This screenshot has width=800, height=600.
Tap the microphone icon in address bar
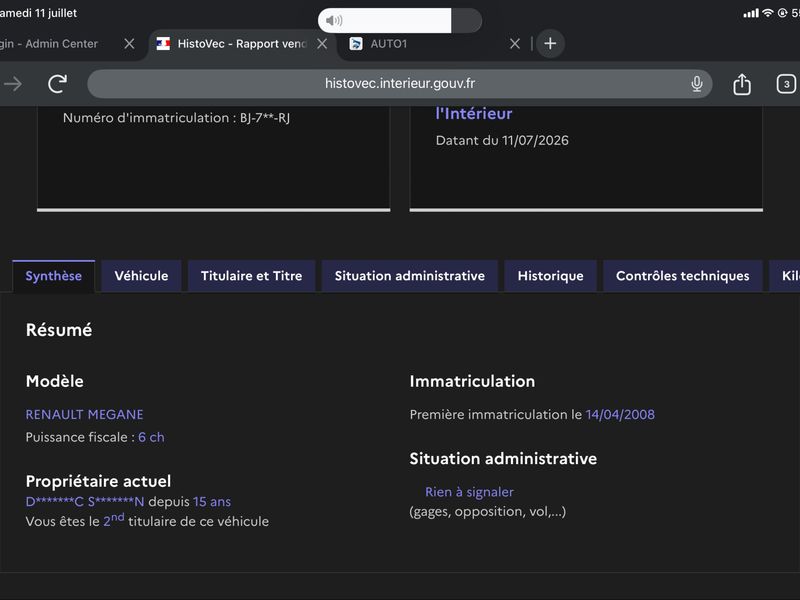[696, 84]
